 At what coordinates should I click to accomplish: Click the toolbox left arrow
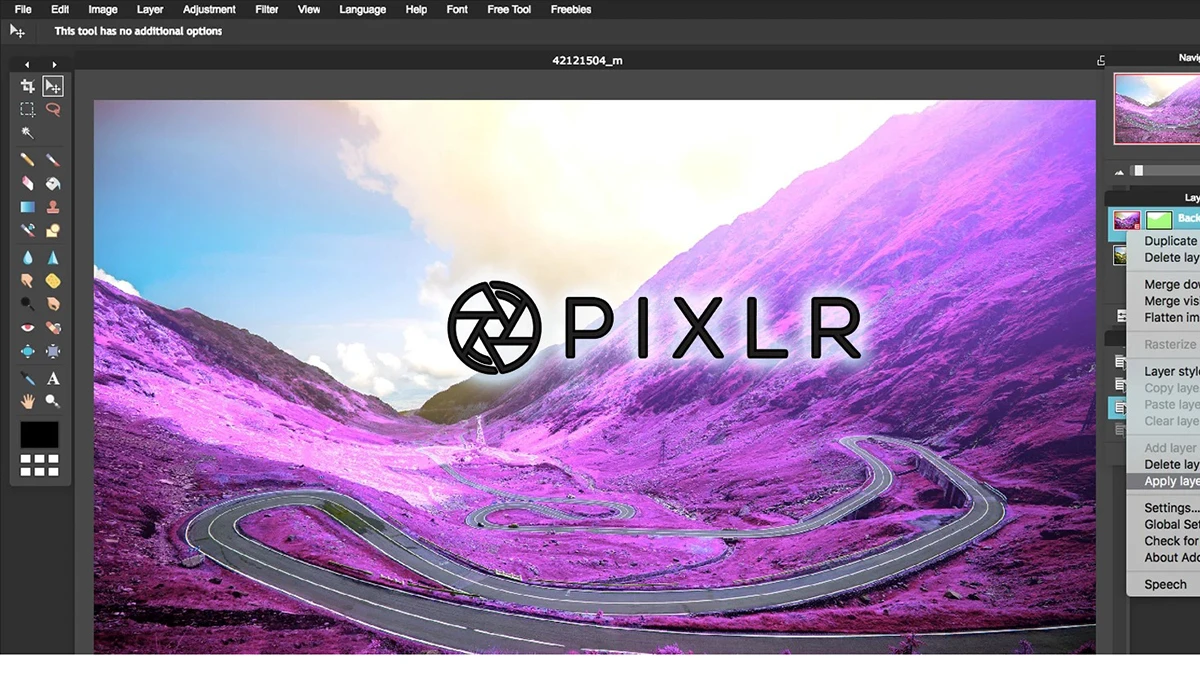point(27,65)
